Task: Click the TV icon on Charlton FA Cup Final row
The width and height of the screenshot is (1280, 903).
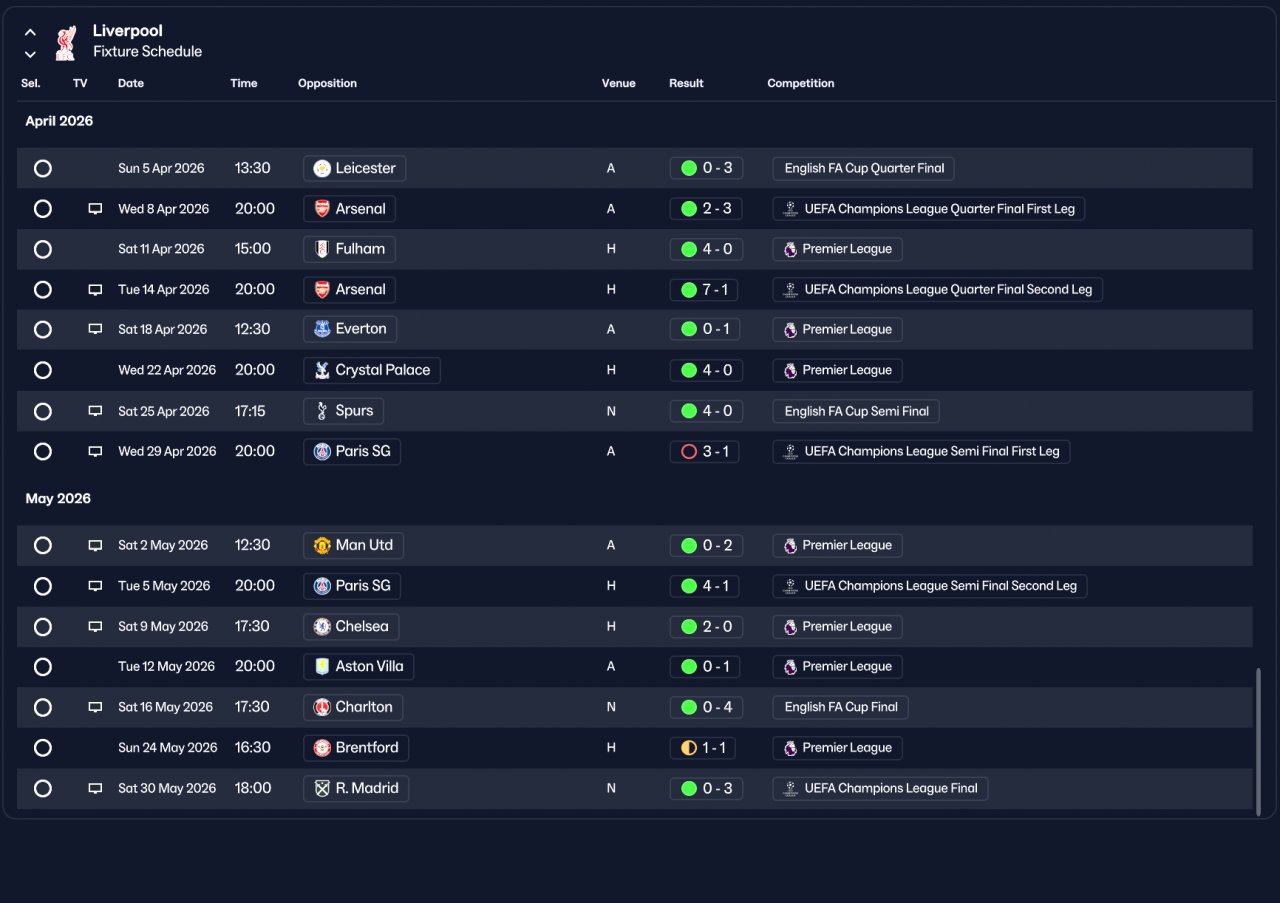Action: pyautogui.click(x=95, y=707)
